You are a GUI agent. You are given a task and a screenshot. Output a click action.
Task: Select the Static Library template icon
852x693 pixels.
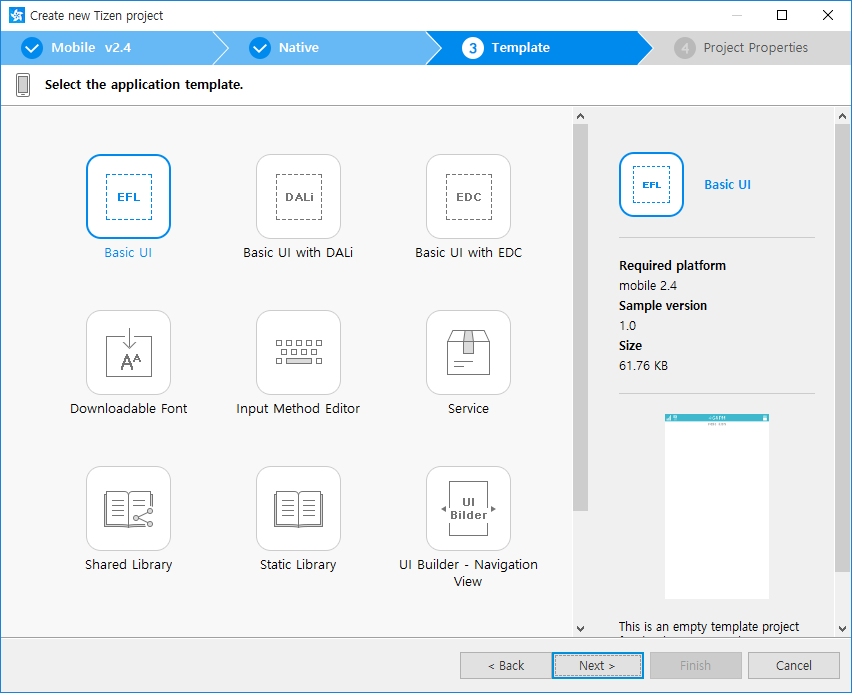298,508
